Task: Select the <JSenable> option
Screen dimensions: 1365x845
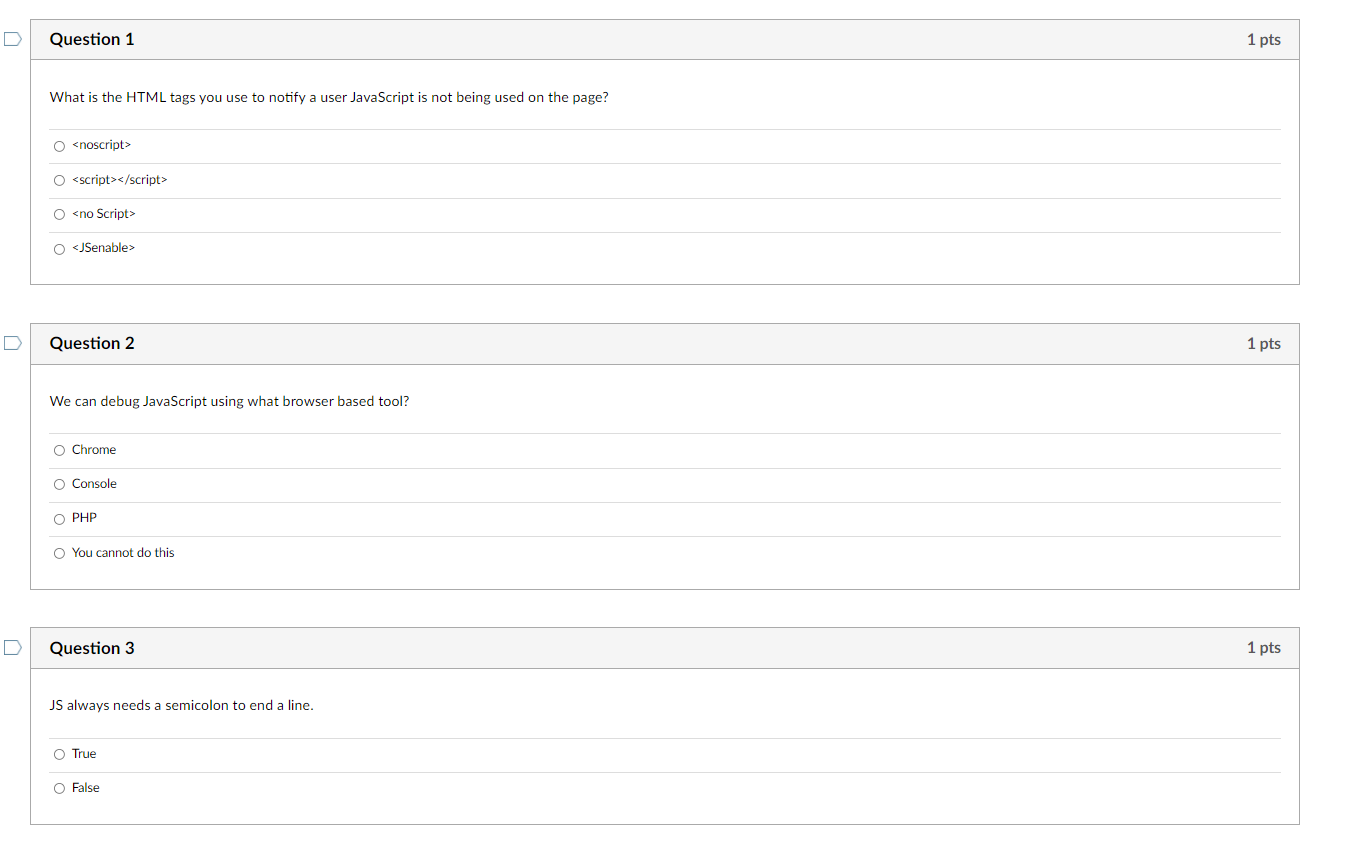Action: point(59,248)
